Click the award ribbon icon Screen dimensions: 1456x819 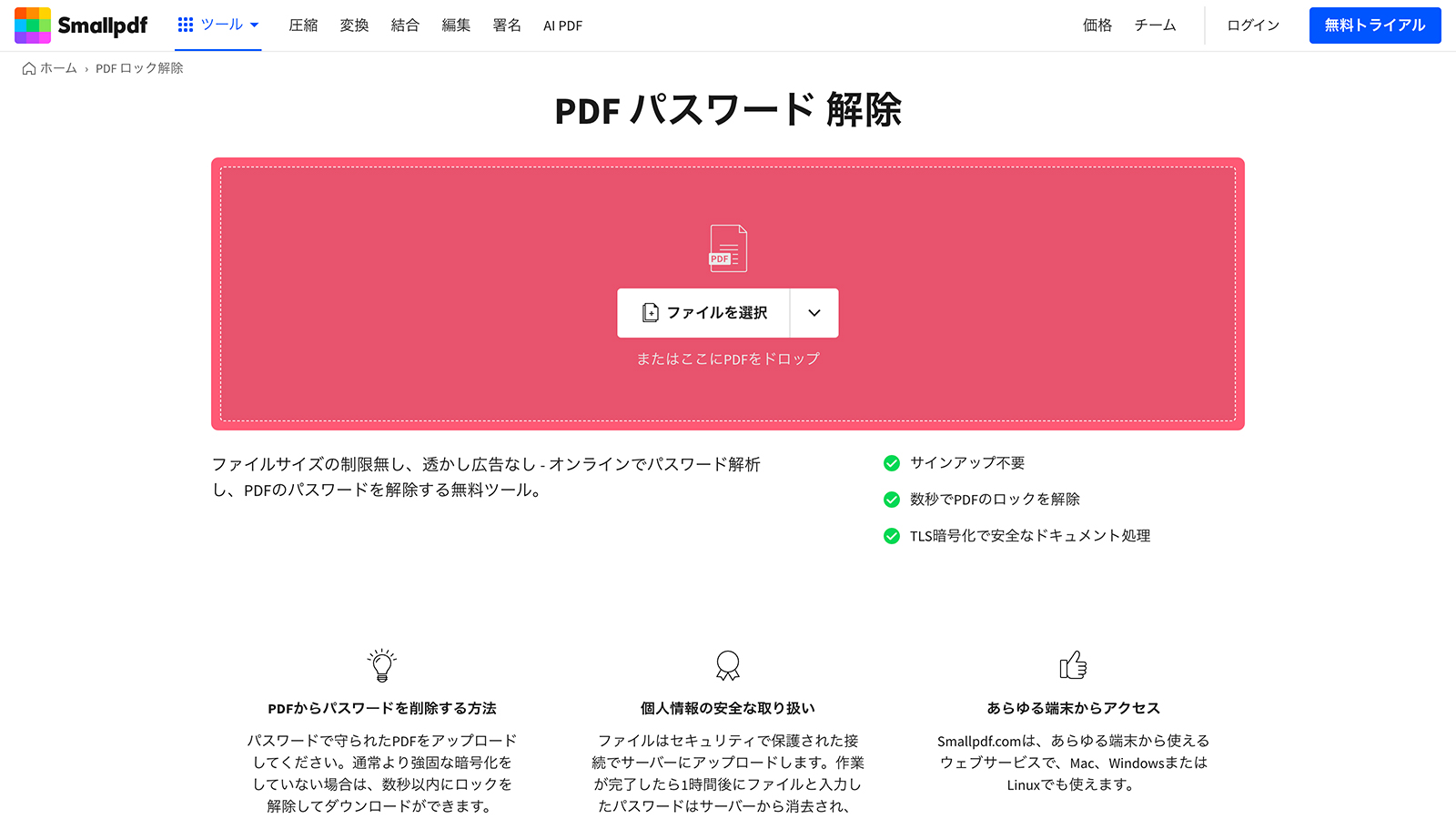(728, 666)
